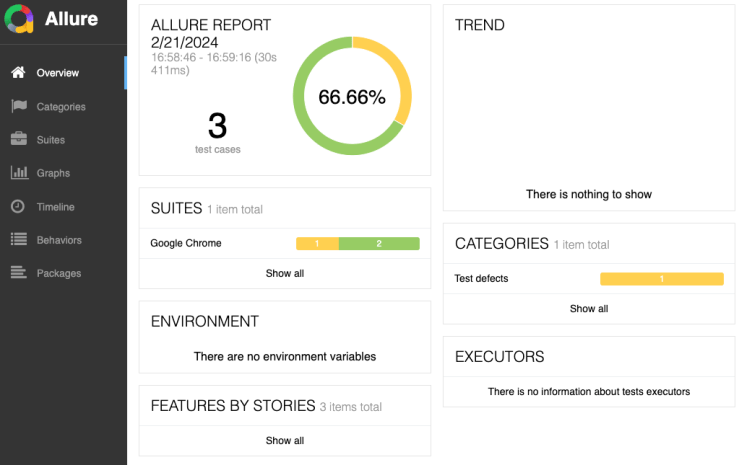The image size is (739, 465).
Task: Show all suites
Action: click(285, 273)
